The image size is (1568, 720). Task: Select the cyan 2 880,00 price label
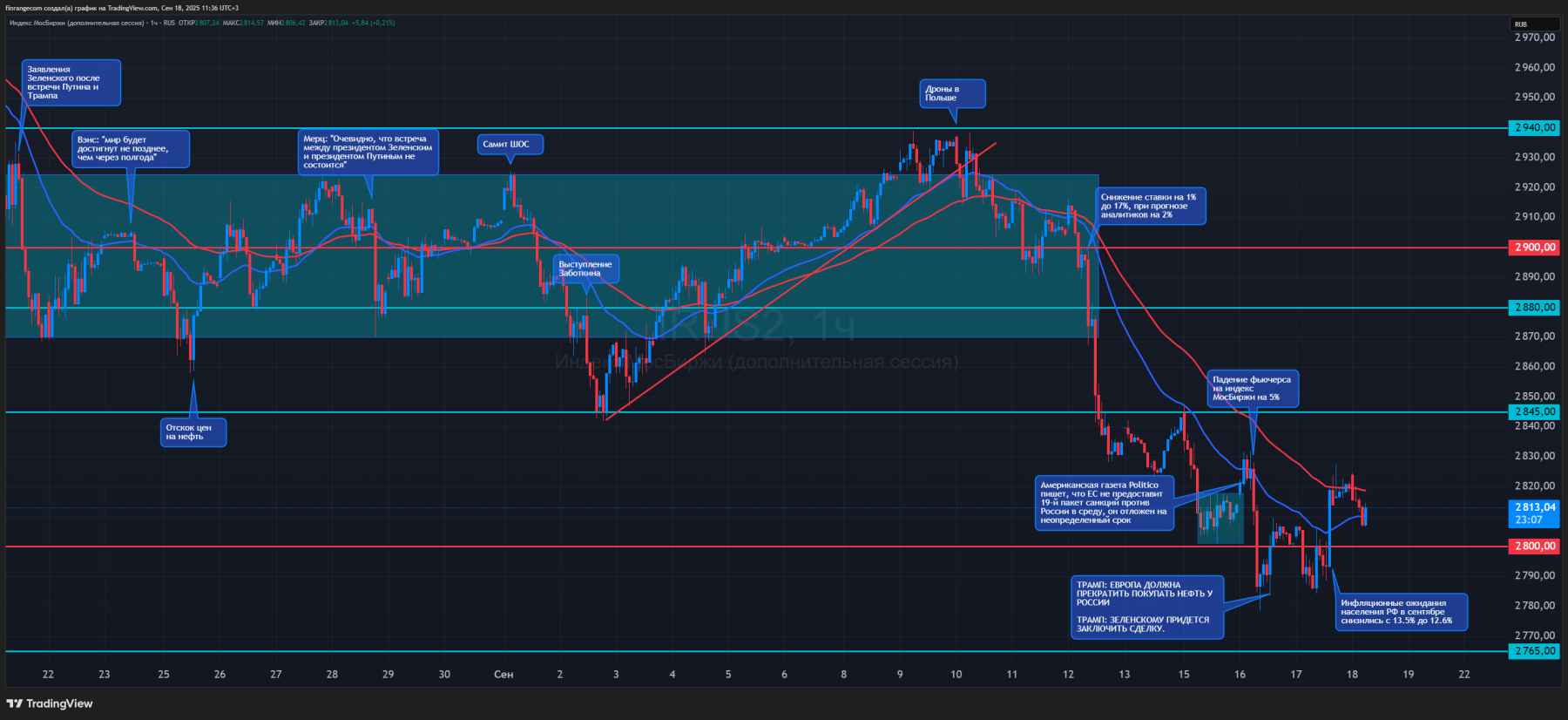[1534, 308]
